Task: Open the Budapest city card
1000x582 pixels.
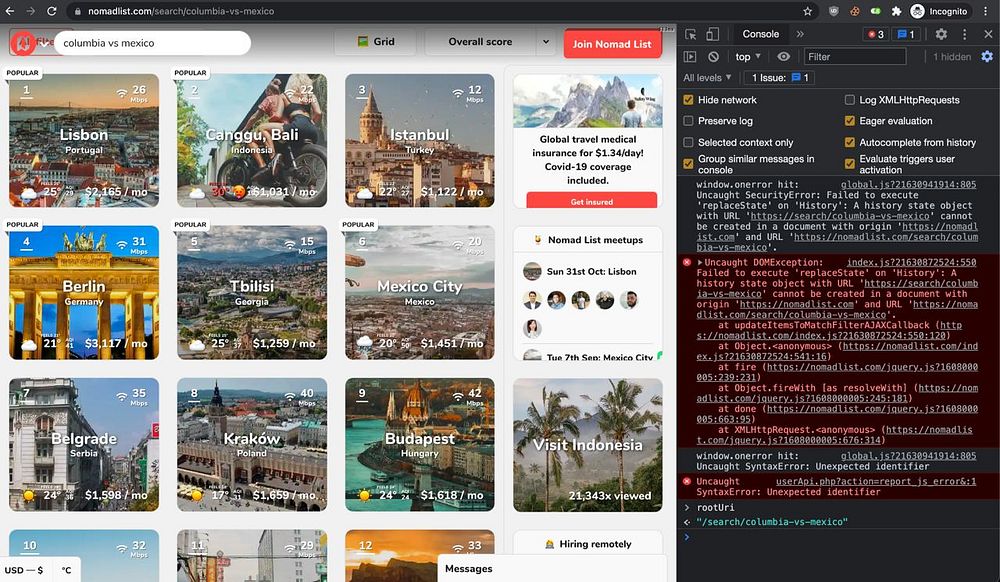Action: click(420, 444)
